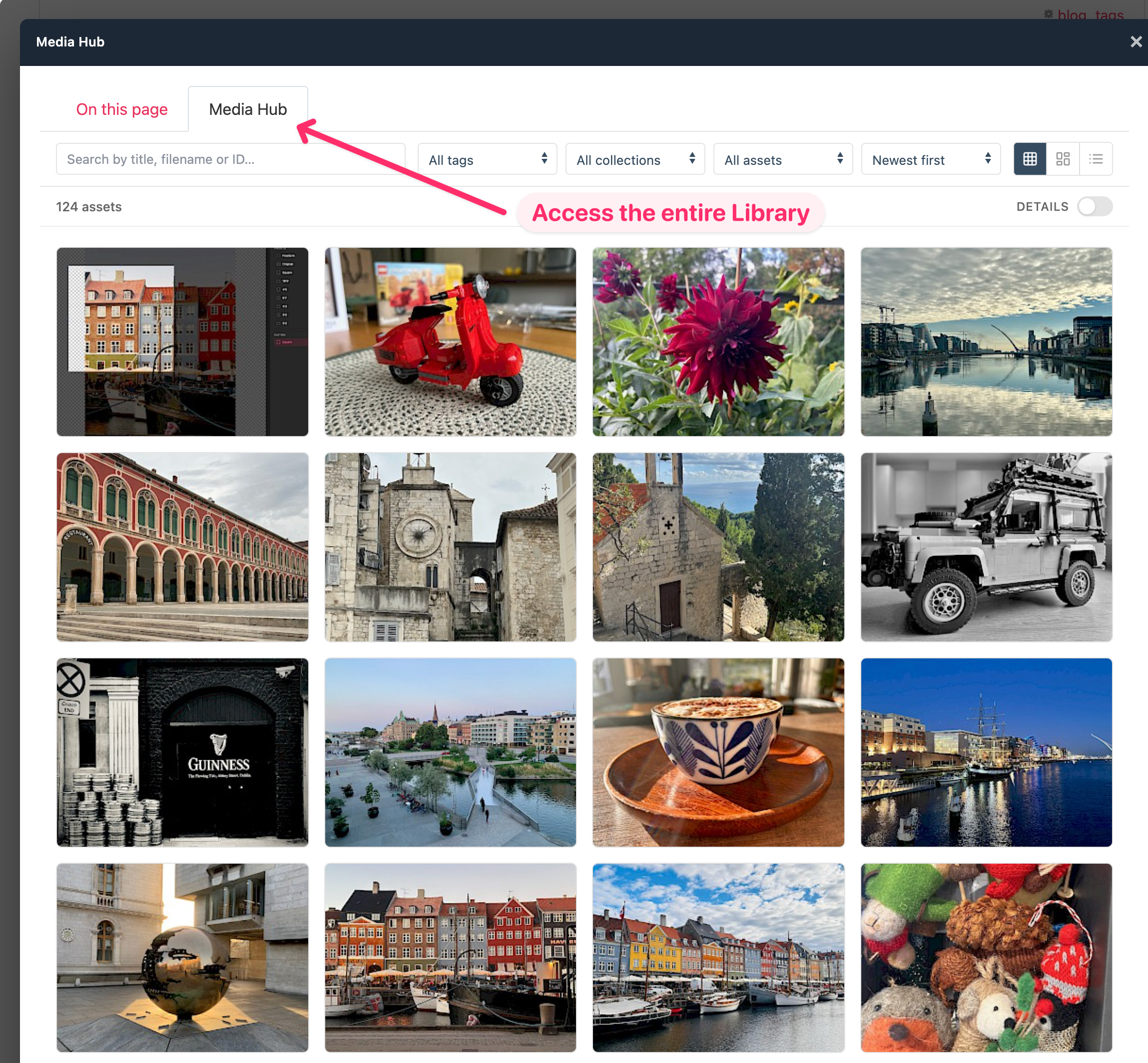This screenshot has height=1063, width=1148.
Task: Switch to list view
Action: tap(1096, 159)
